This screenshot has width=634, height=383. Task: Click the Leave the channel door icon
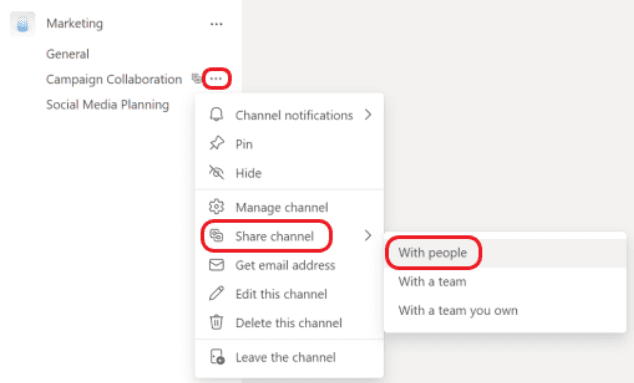217,357
